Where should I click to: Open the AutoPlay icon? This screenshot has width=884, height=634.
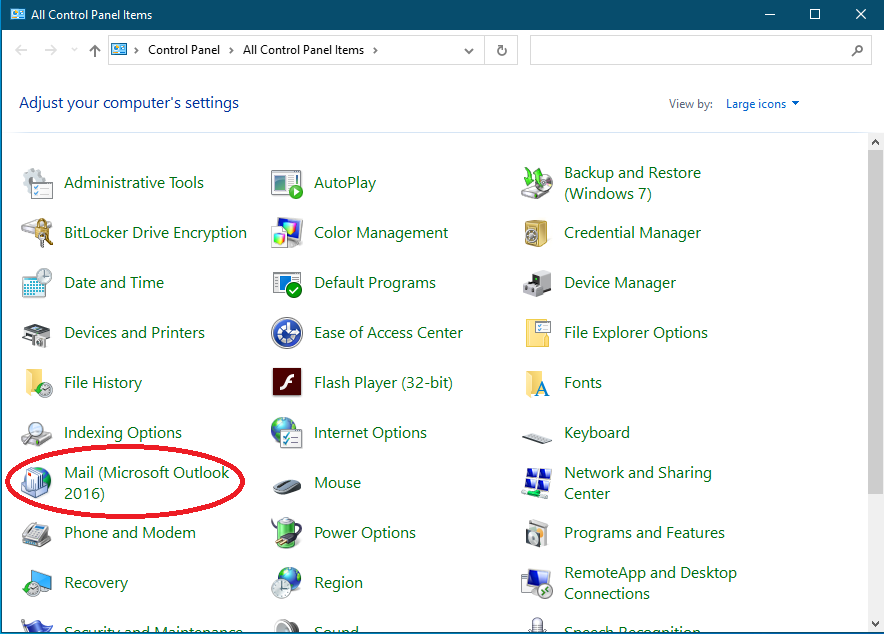[x=287, y=183]
